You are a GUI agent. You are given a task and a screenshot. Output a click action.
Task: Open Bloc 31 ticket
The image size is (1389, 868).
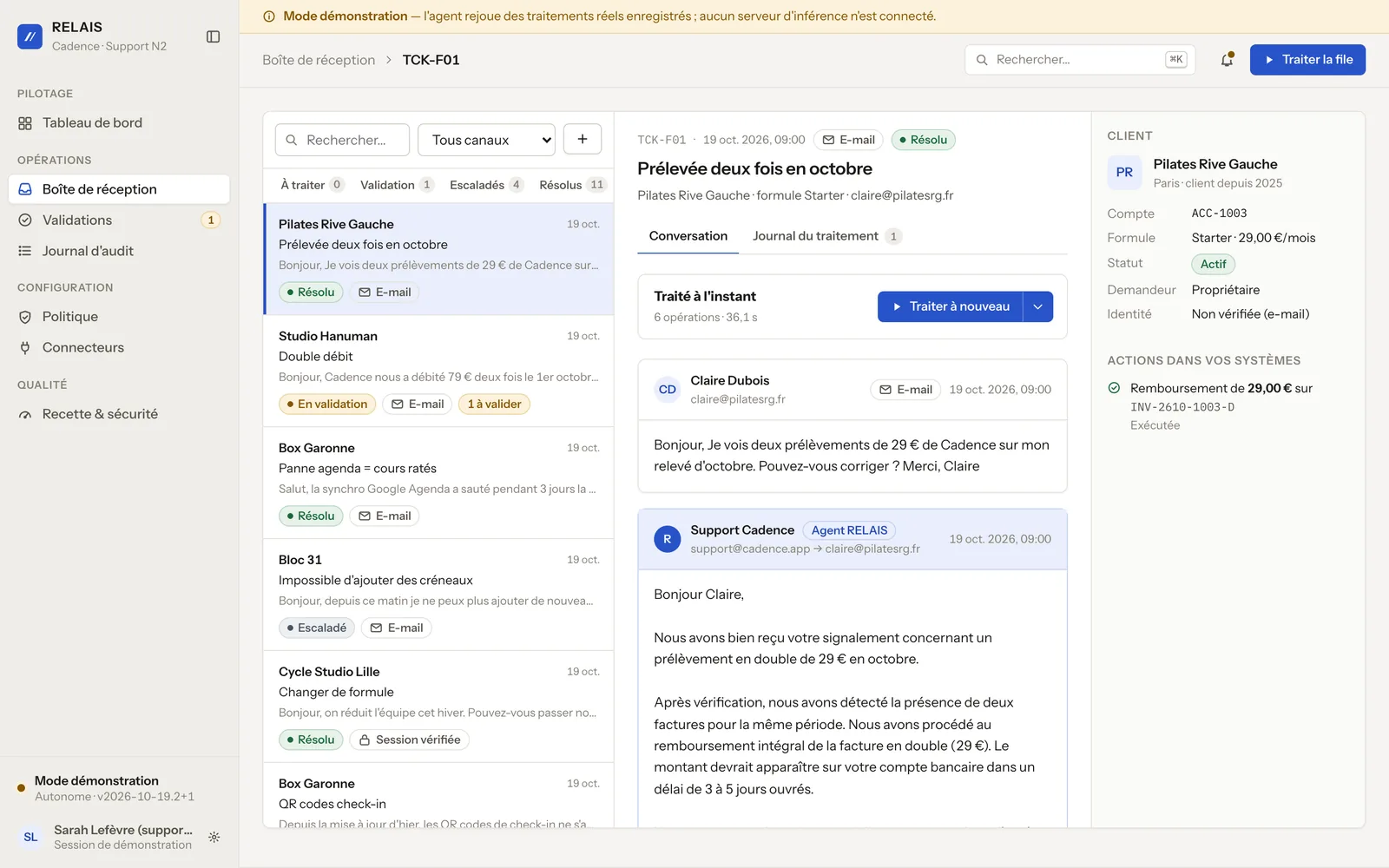438,595
